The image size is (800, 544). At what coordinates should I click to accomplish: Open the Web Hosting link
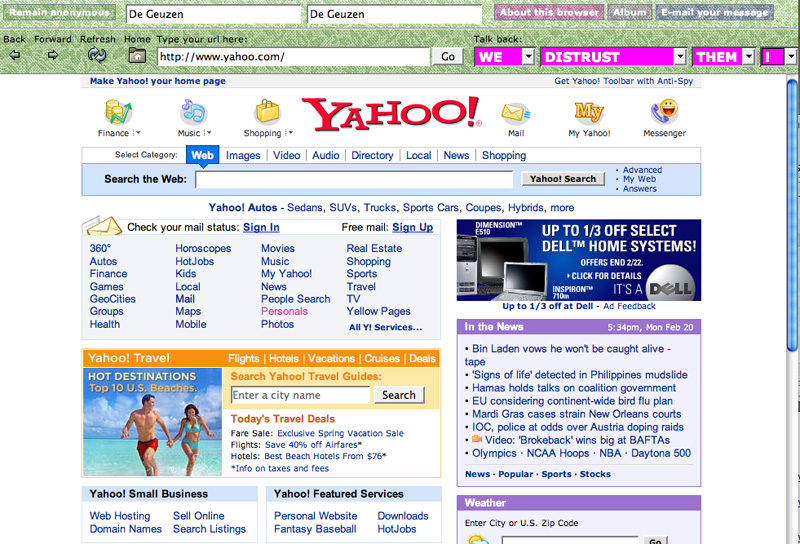[120, 516]
